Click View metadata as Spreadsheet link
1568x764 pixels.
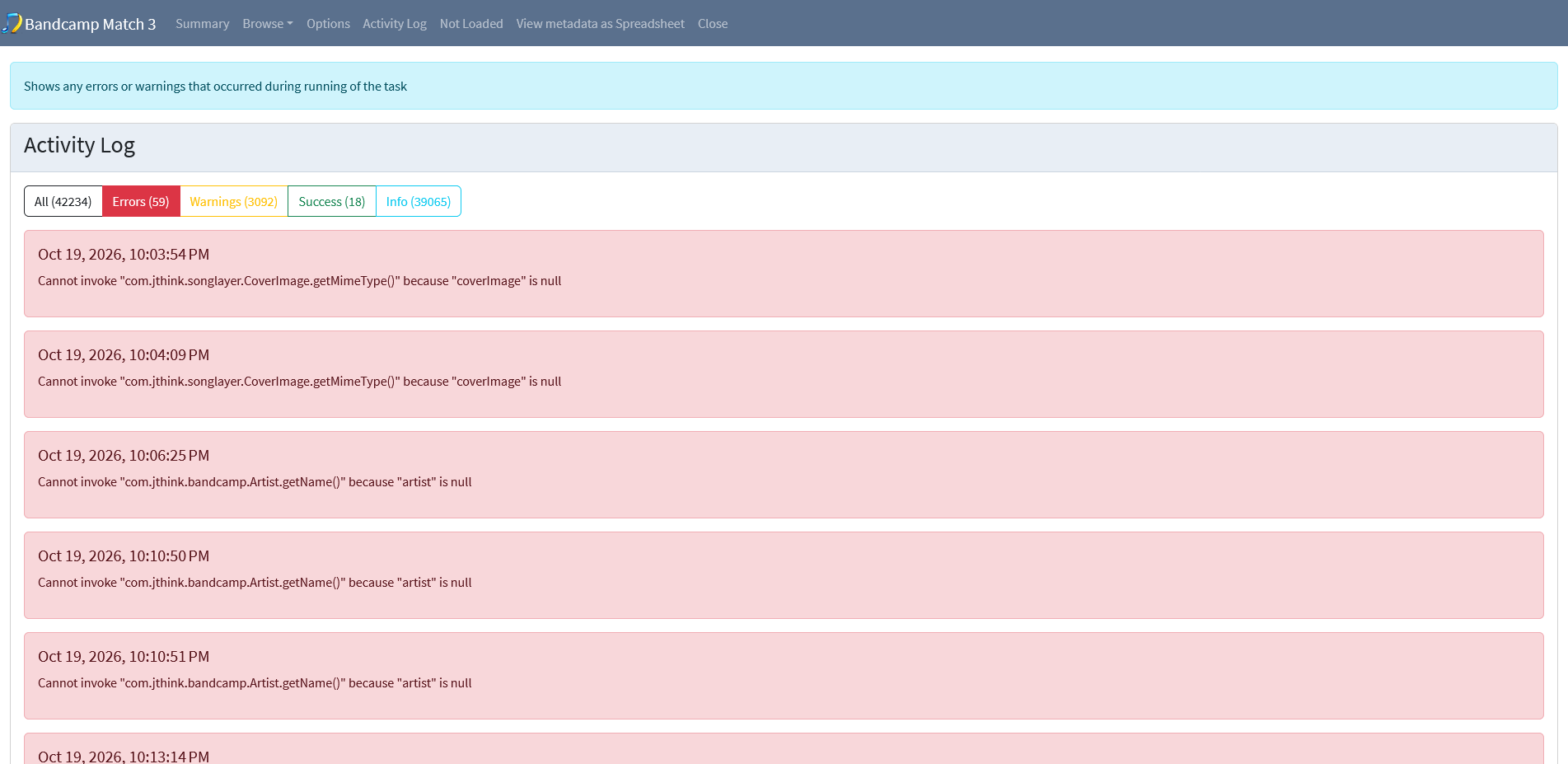600,24
